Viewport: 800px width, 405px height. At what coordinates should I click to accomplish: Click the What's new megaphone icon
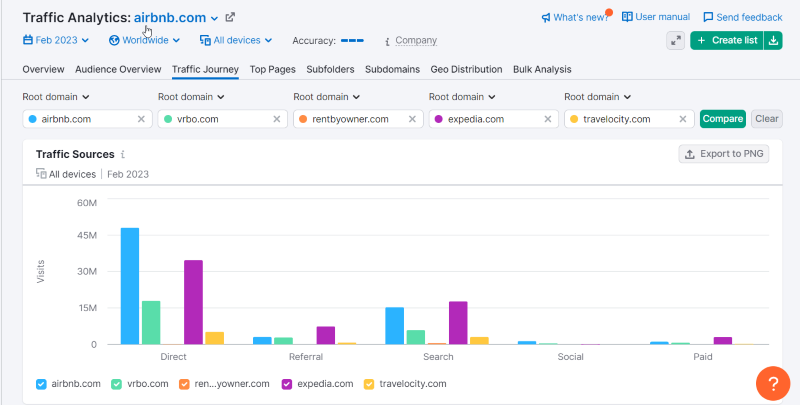click(546, 18)
